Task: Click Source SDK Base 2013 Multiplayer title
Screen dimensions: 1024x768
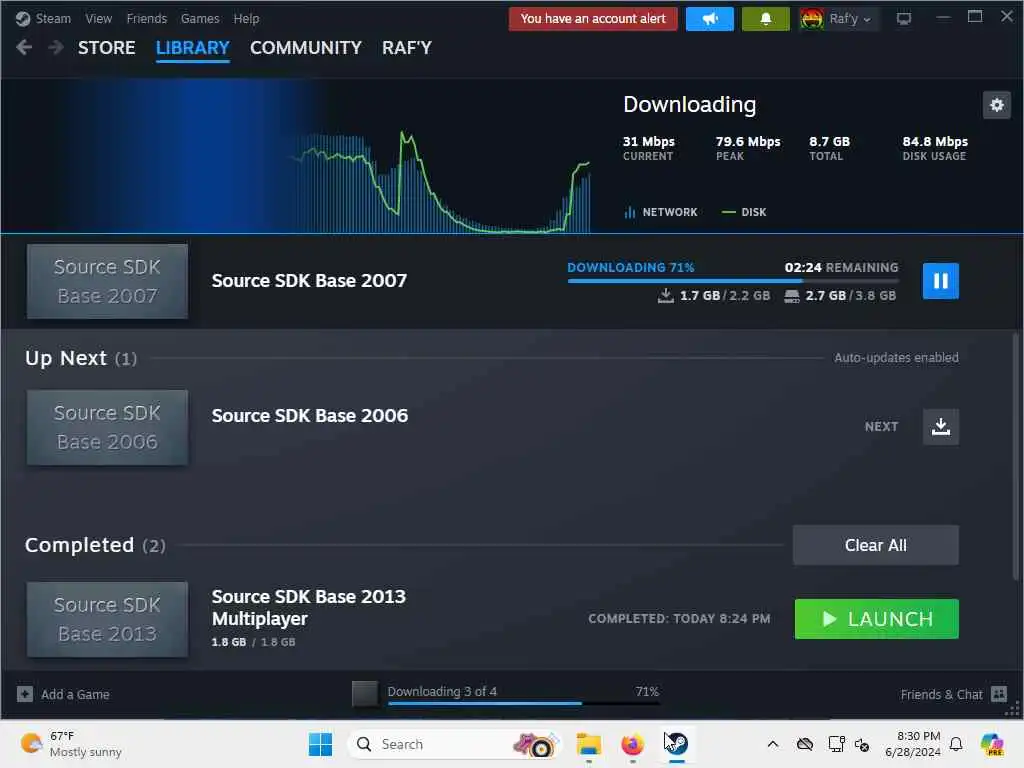Action: click(308, 607)
